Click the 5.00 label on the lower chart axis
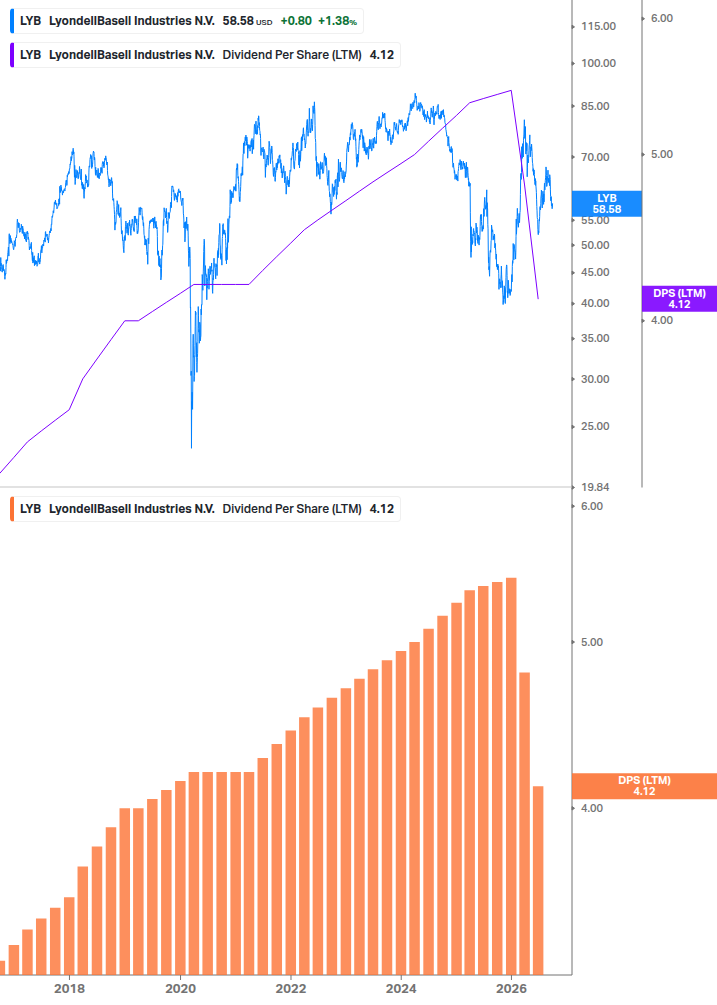 point(592,642)
